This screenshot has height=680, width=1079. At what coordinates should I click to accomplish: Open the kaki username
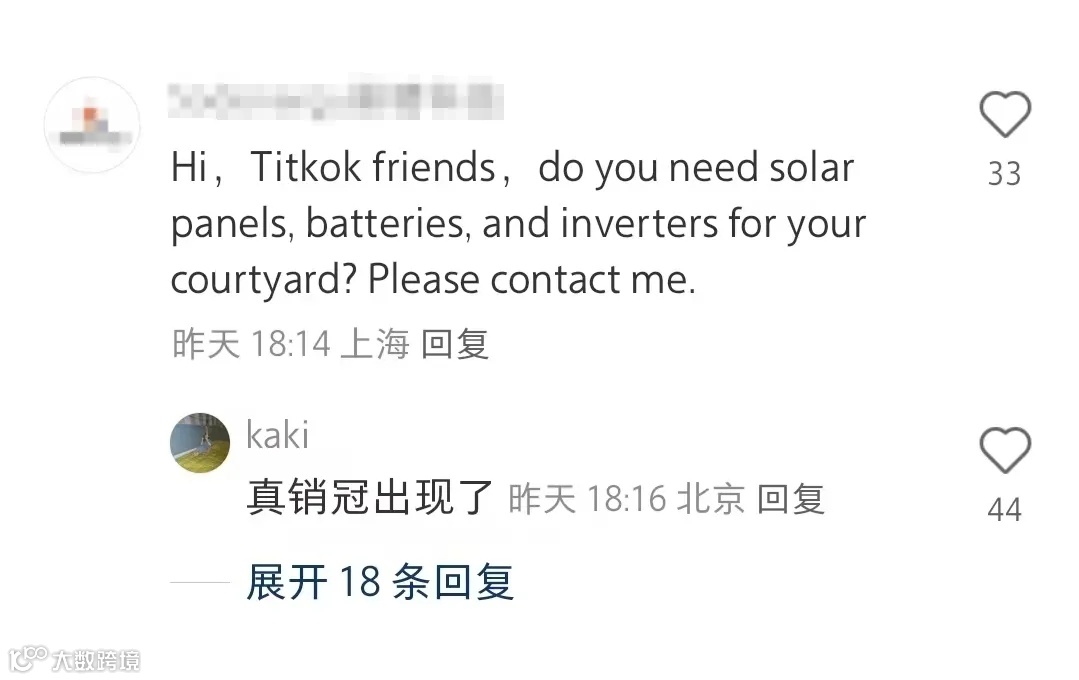point(277,435)
